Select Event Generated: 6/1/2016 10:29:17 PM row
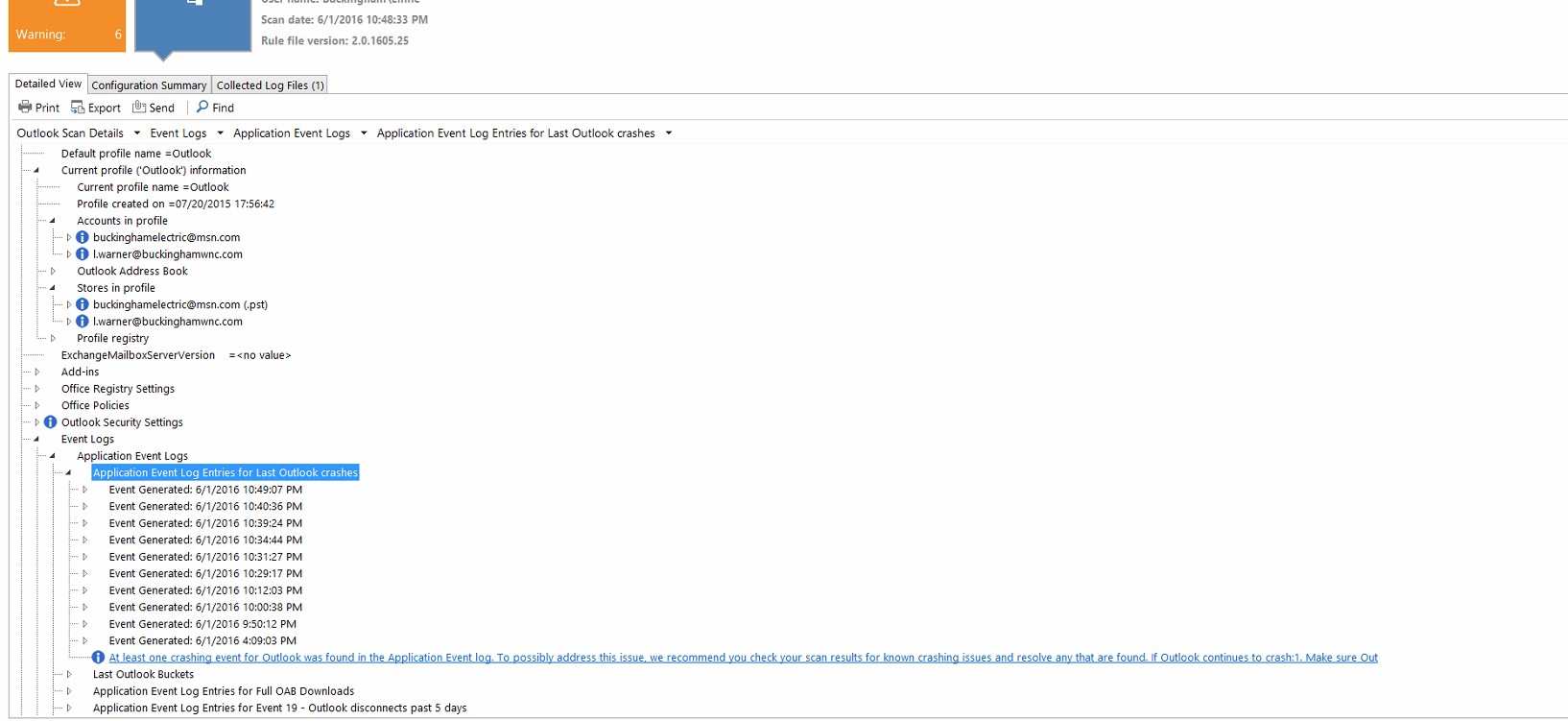The width and height of the screenshot is (1568, 721). [x=205, y=573]
